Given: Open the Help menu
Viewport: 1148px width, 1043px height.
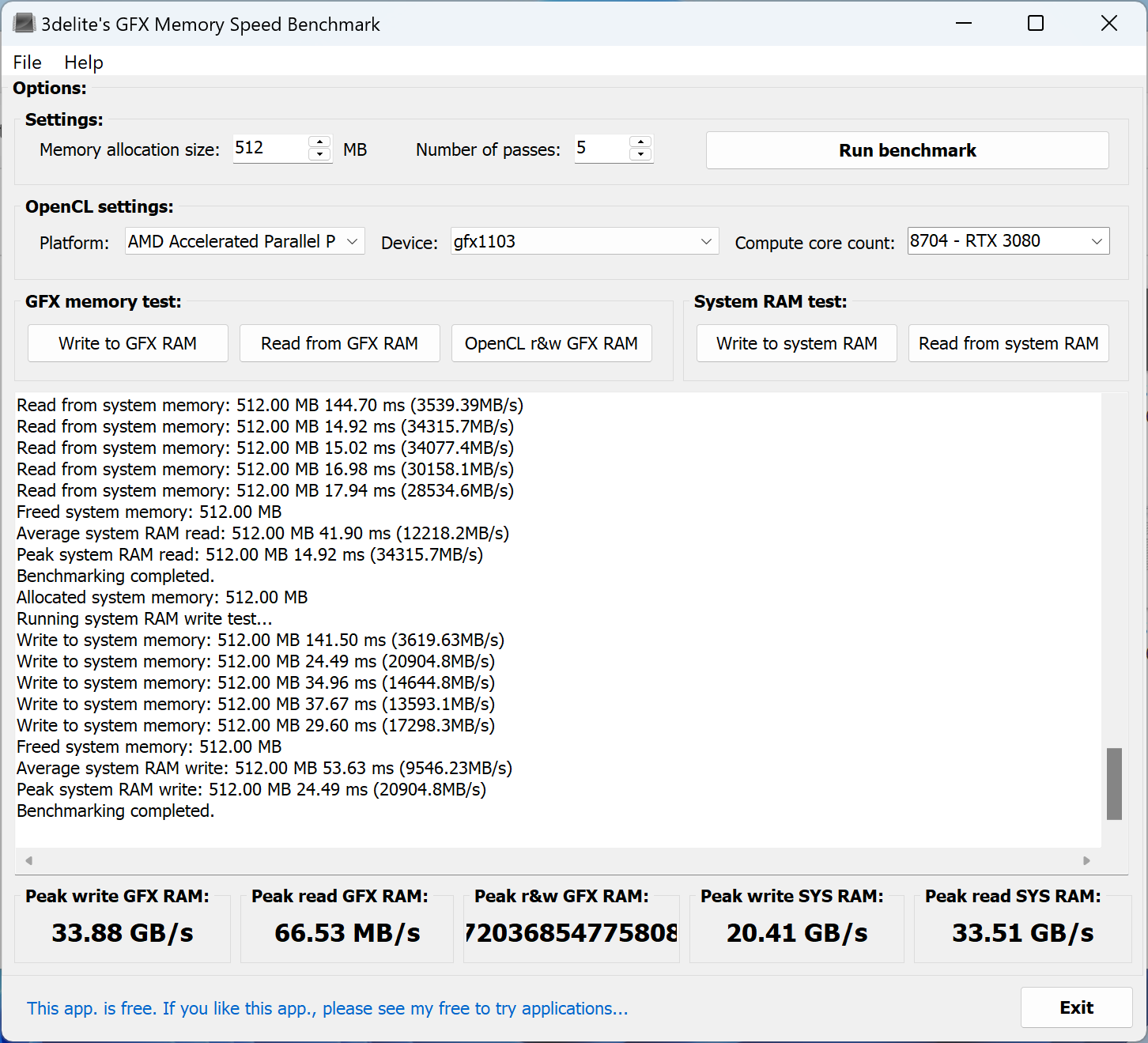Looking at the screenshot, I should pyautogui.click(x=84, y=62).
